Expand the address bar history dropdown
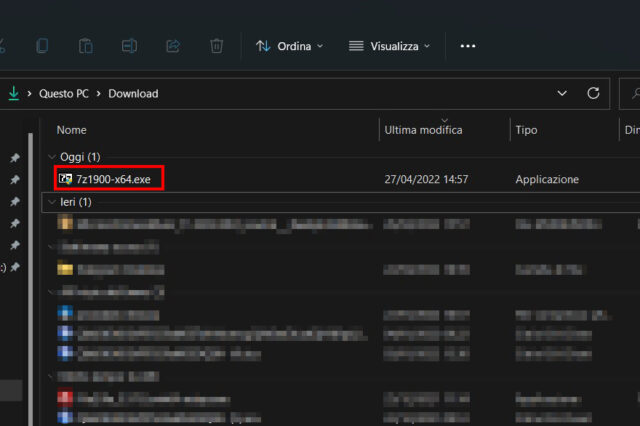Viewport: 640px width, 426px height. point(562,93)
